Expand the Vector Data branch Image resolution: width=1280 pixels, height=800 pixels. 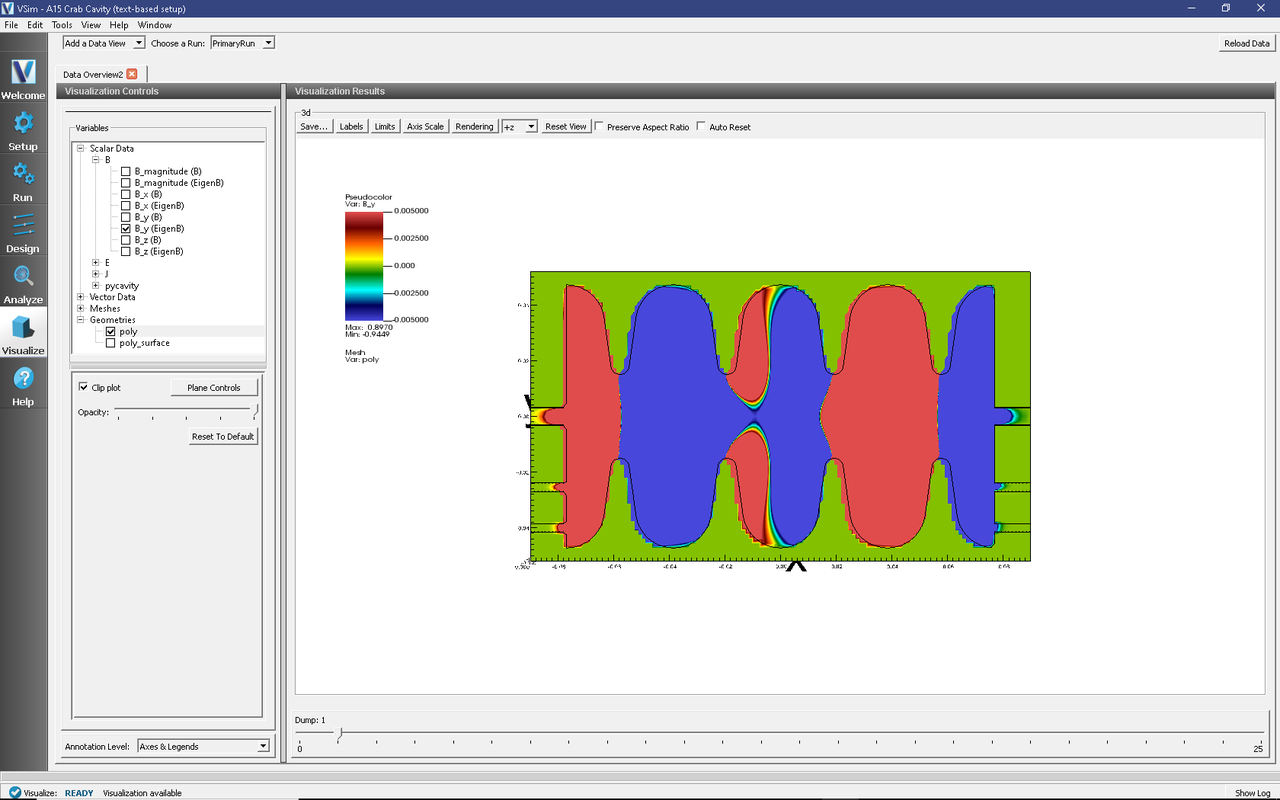[x=79, y=296]
